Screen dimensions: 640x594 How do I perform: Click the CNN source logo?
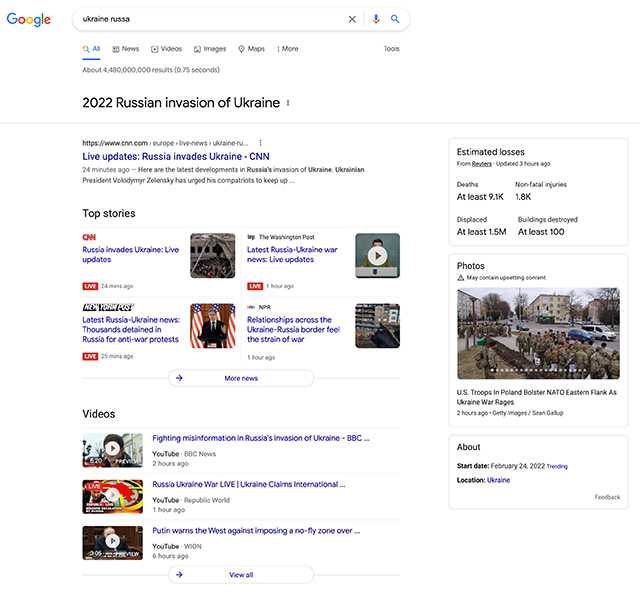[89, 237]
